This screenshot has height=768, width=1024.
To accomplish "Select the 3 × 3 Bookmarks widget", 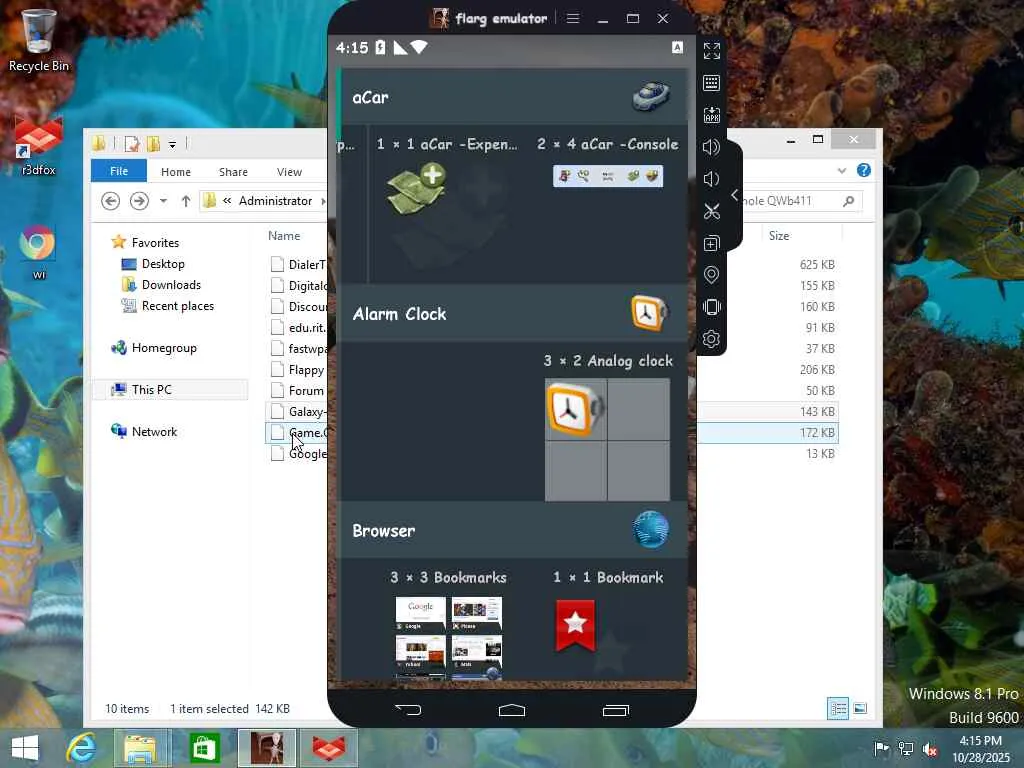I will 449,638.
